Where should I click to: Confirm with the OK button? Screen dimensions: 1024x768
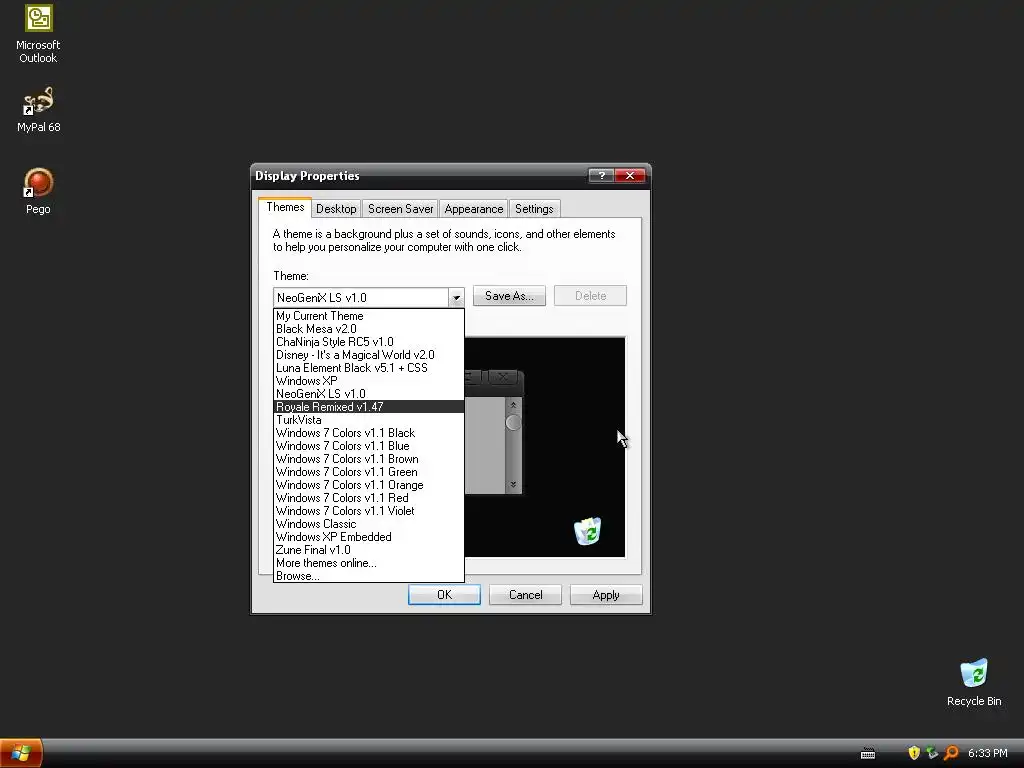tap(444, 594)
